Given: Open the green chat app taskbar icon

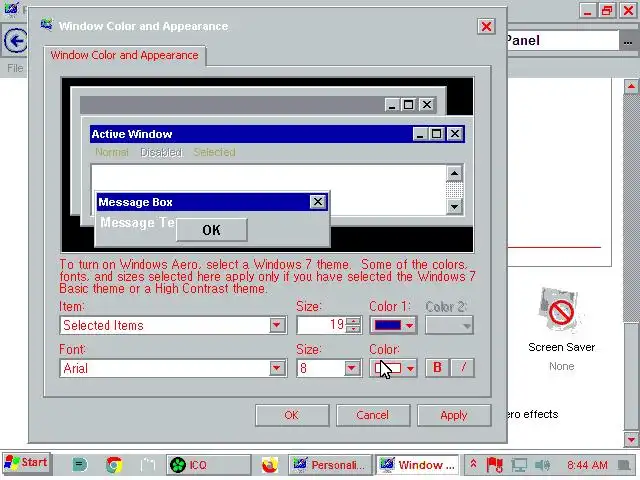Looking at the screenshot, I should [80, 464].
